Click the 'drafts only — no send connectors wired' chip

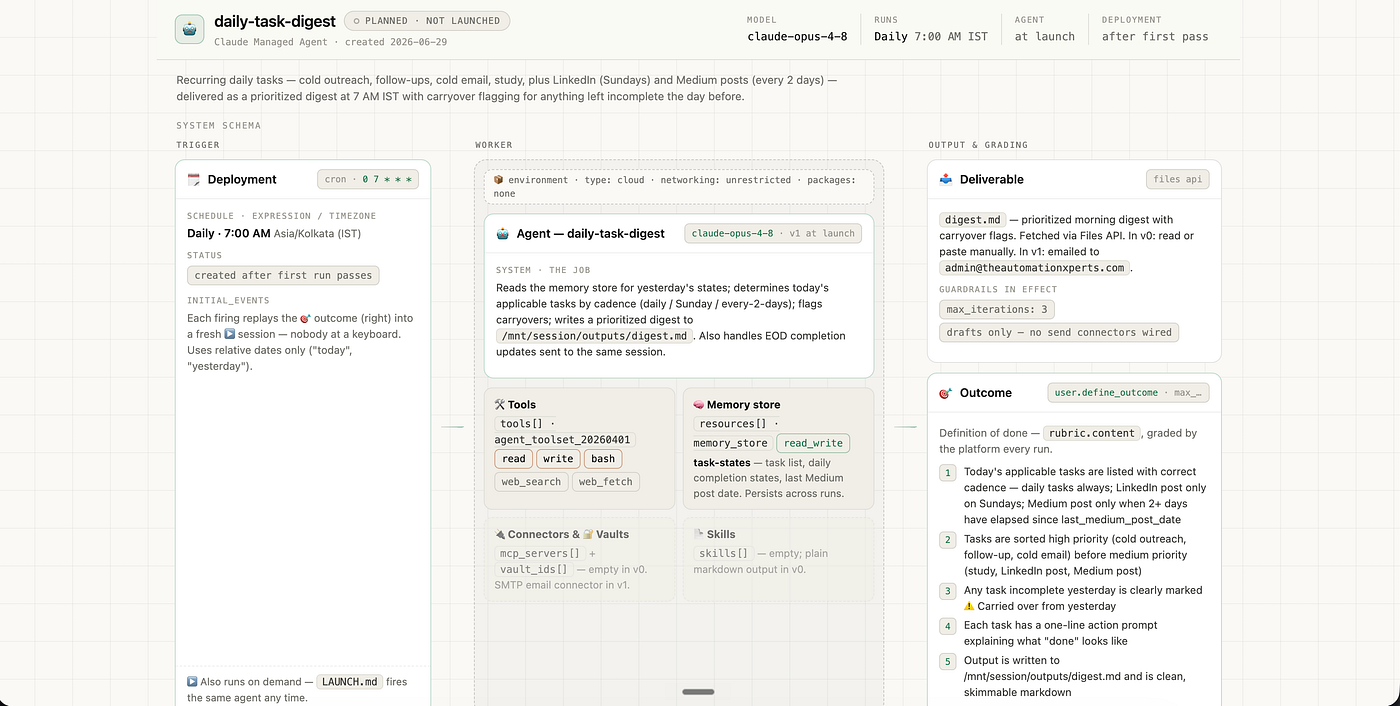(x=1059, y=332)
